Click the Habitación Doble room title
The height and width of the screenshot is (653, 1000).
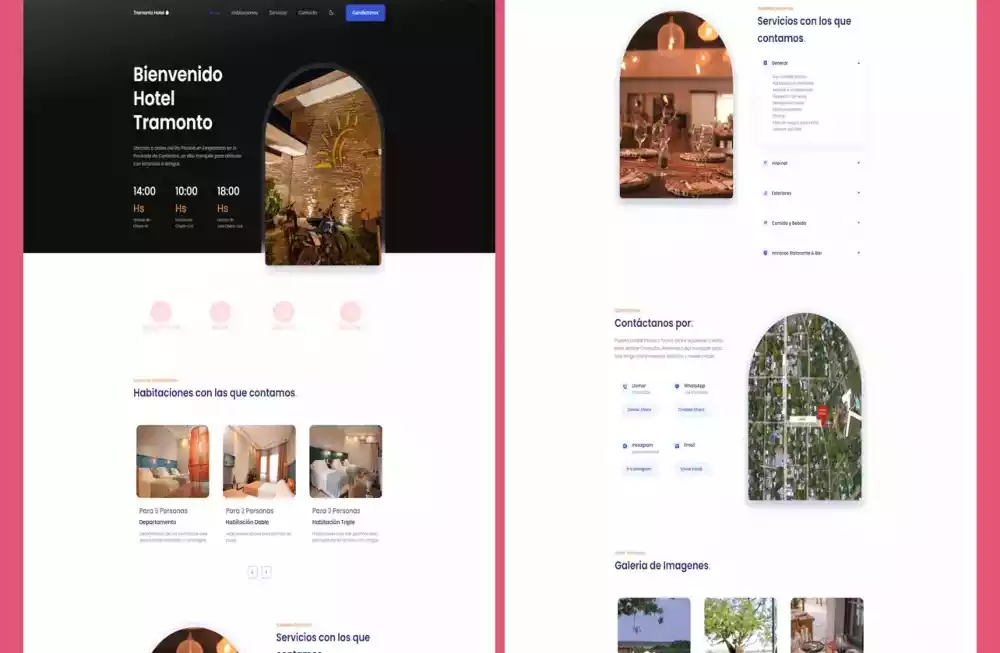247,522
